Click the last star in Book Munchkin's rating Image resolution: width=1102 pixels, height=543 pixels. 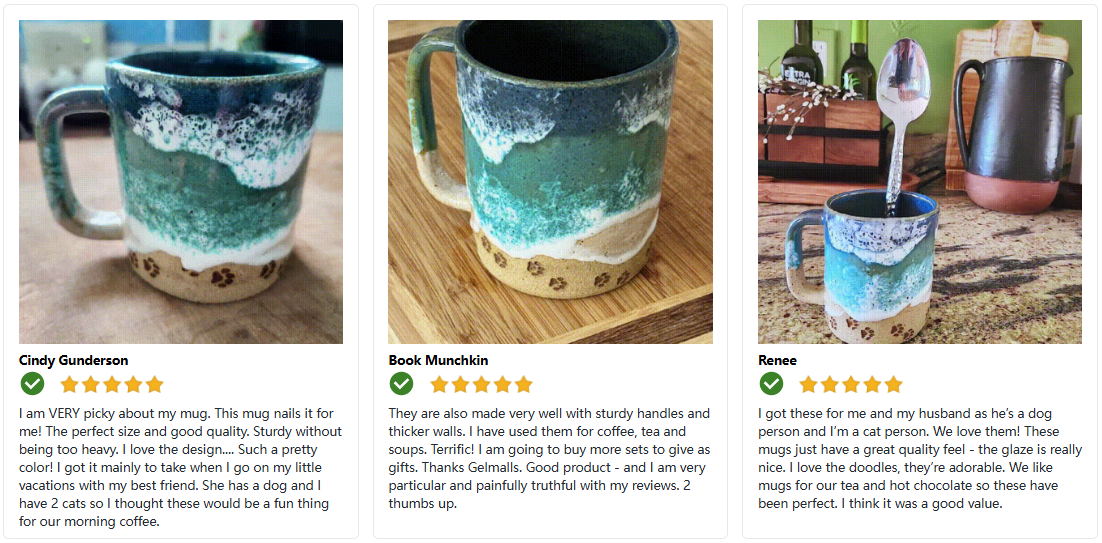coord(524,384)
